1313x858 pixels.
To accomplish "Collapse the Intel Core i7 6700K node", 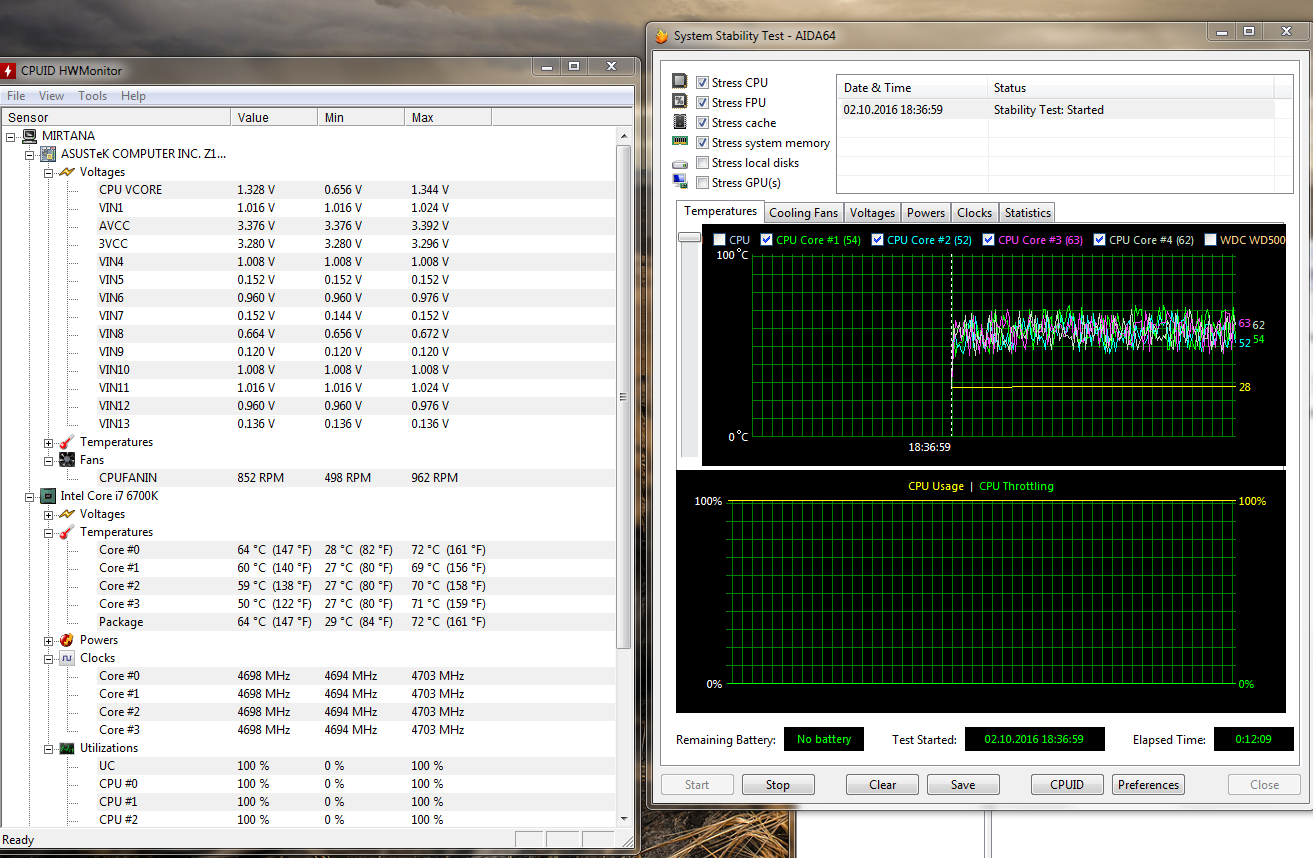I will pos(29,496).
